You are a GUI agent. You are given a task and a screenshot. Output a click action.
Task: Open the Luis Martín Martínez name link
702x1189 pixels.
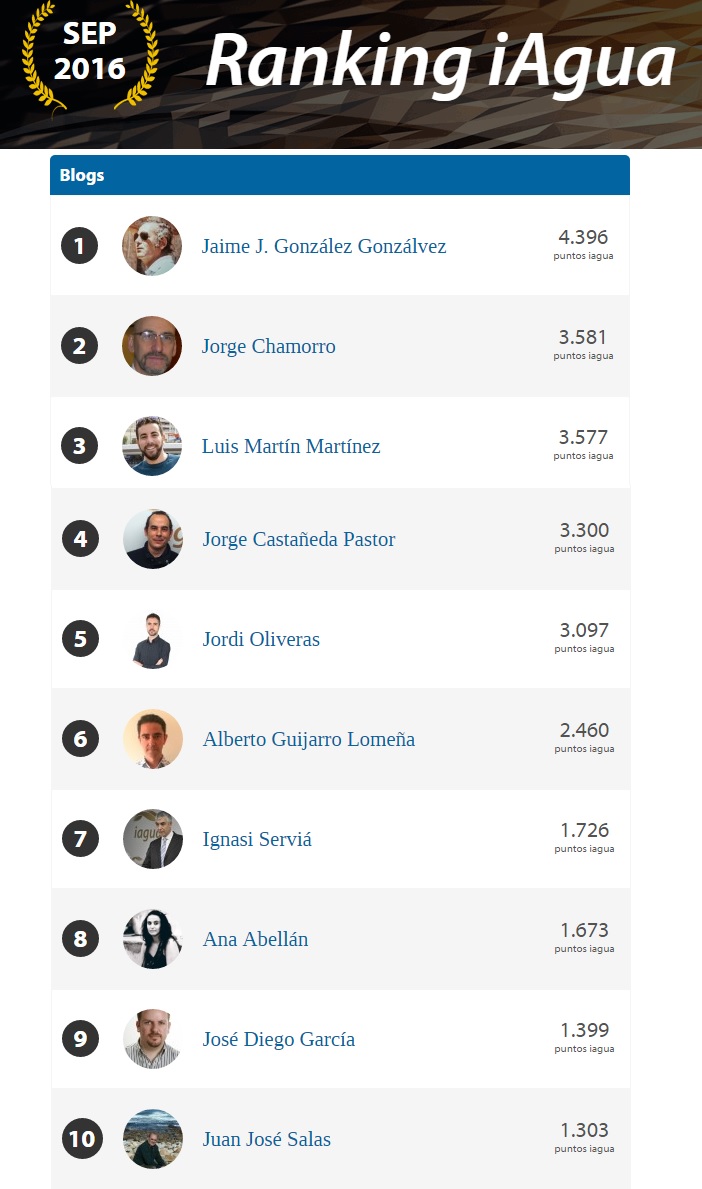click(x=291, y=446)
